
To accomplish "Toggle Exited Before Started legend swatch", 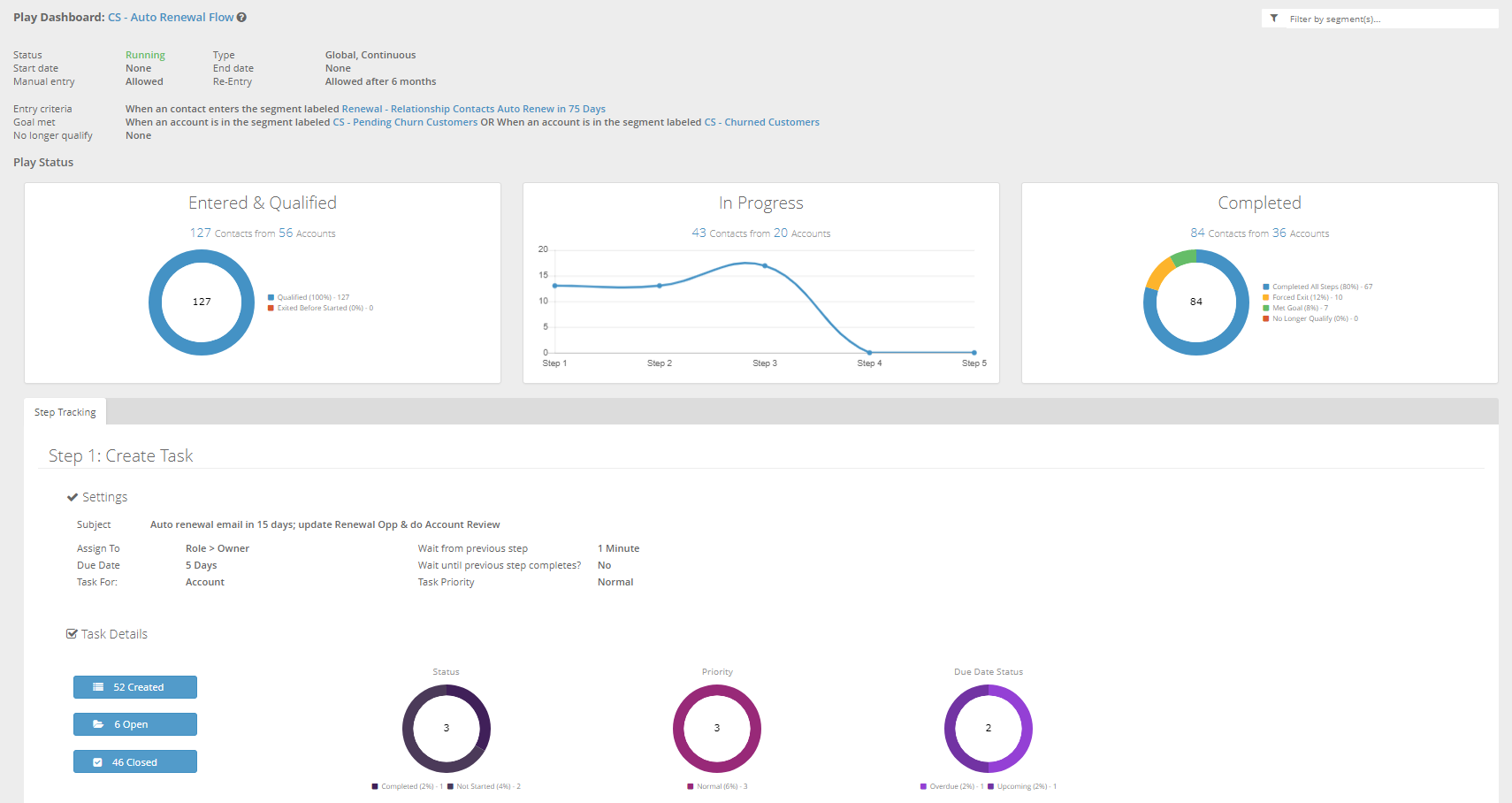I will (271, 309).
